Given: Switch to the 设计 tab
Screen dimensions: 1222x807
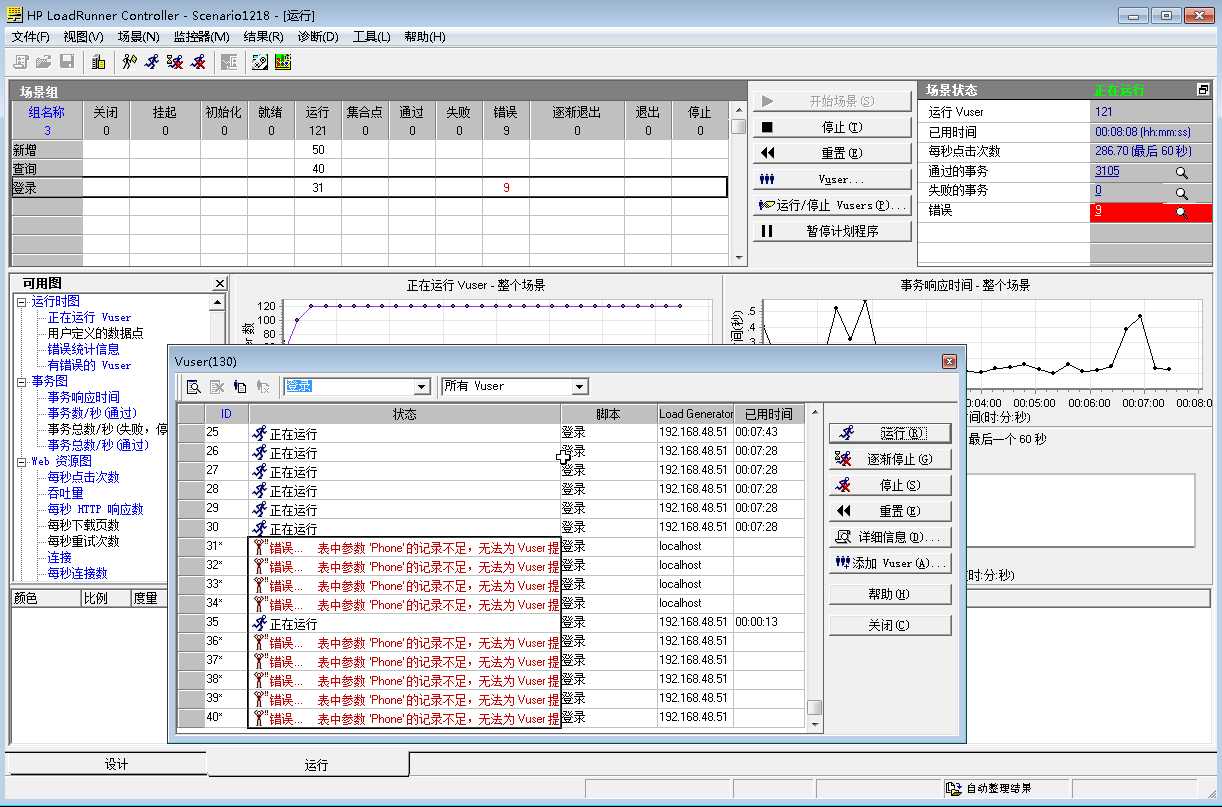Looking at the screenshot, I should (x=107, y=764).
